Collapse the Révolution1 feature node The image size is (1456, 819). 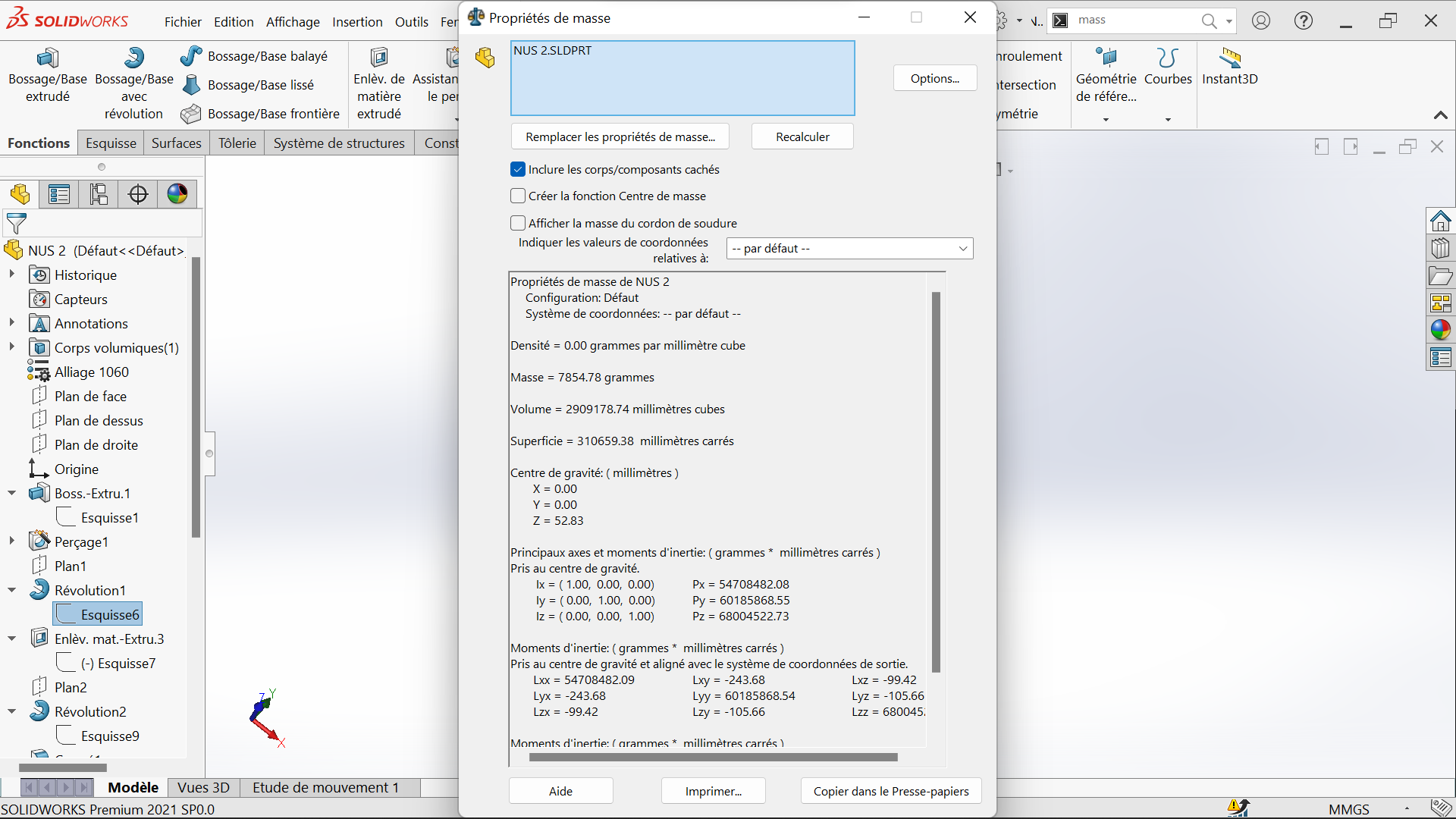[12, 590]
